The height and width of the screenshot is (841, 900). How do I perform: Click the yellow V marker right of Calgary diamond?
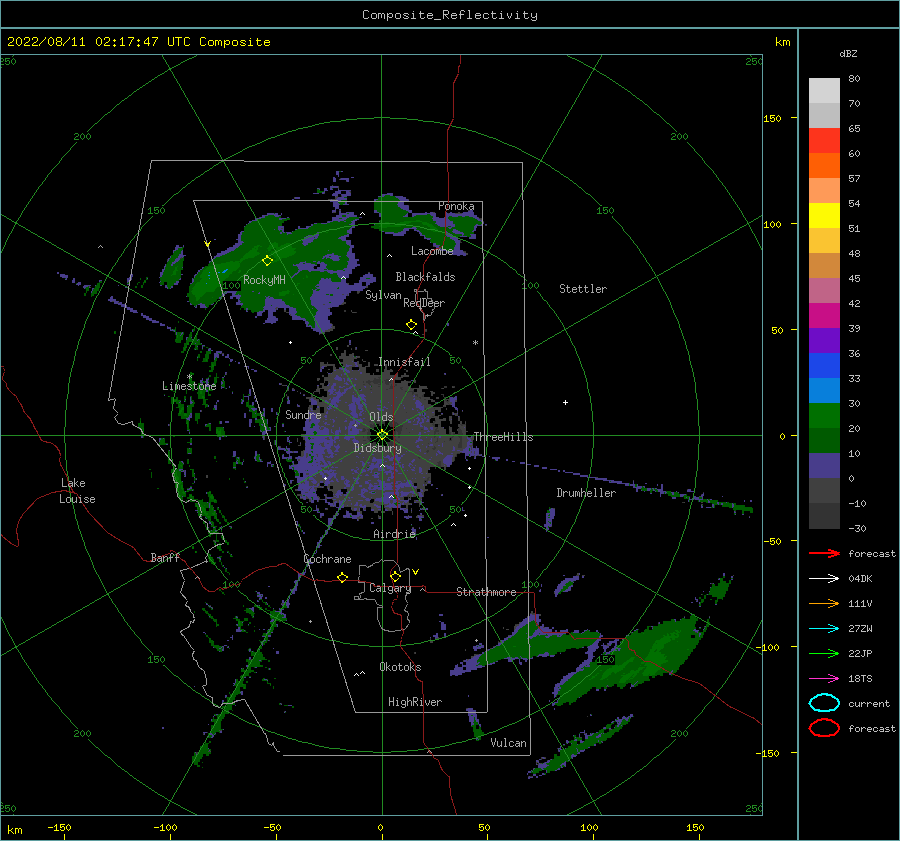(x=415, y=572)
